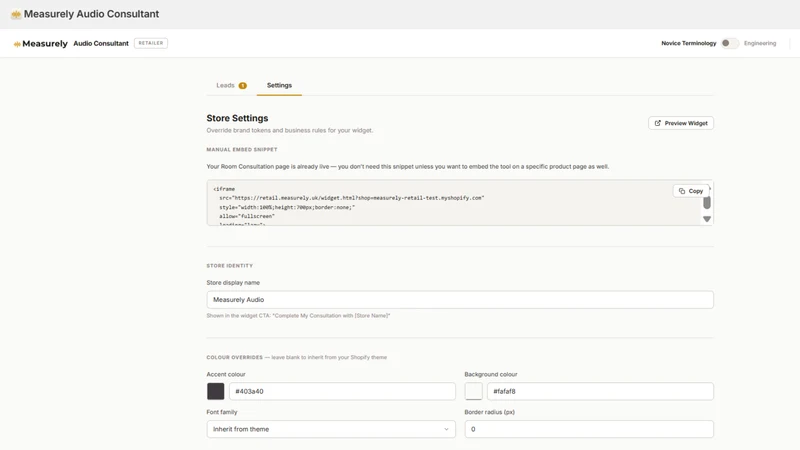Copy the embed snippet code

pyautogui.click(x=691, y=191)
